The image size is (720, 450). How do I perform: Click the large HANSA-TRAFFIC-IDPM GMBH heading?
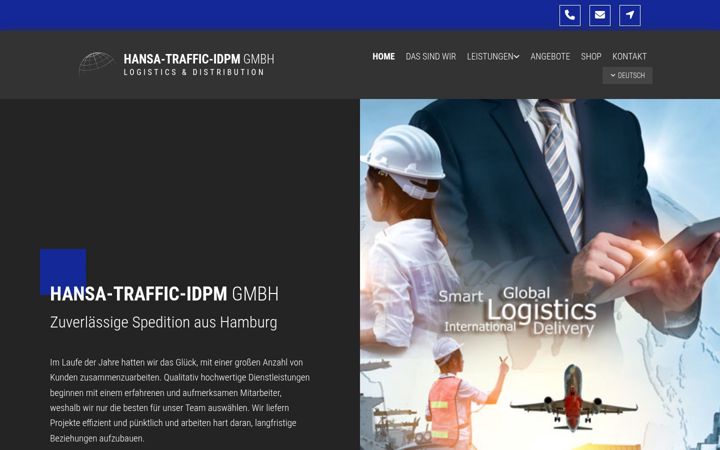(164, 294)
